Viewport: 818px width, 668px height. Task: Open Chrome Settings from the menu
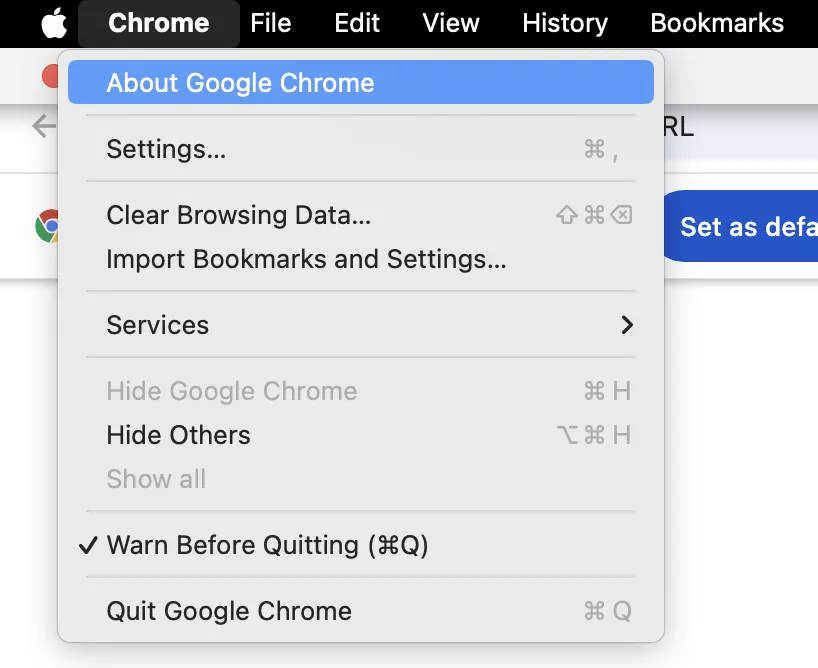tap(166, 149)
